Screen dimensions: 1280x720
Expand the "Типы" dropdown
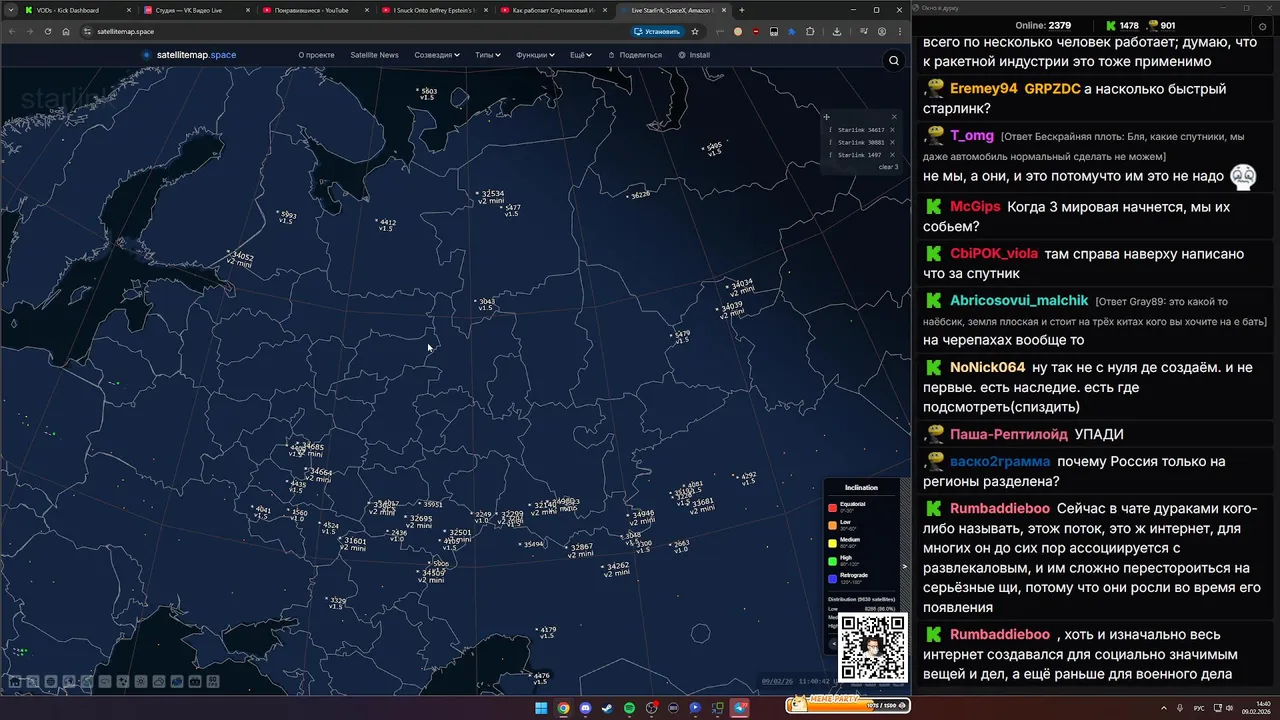[x=488, y=55]
